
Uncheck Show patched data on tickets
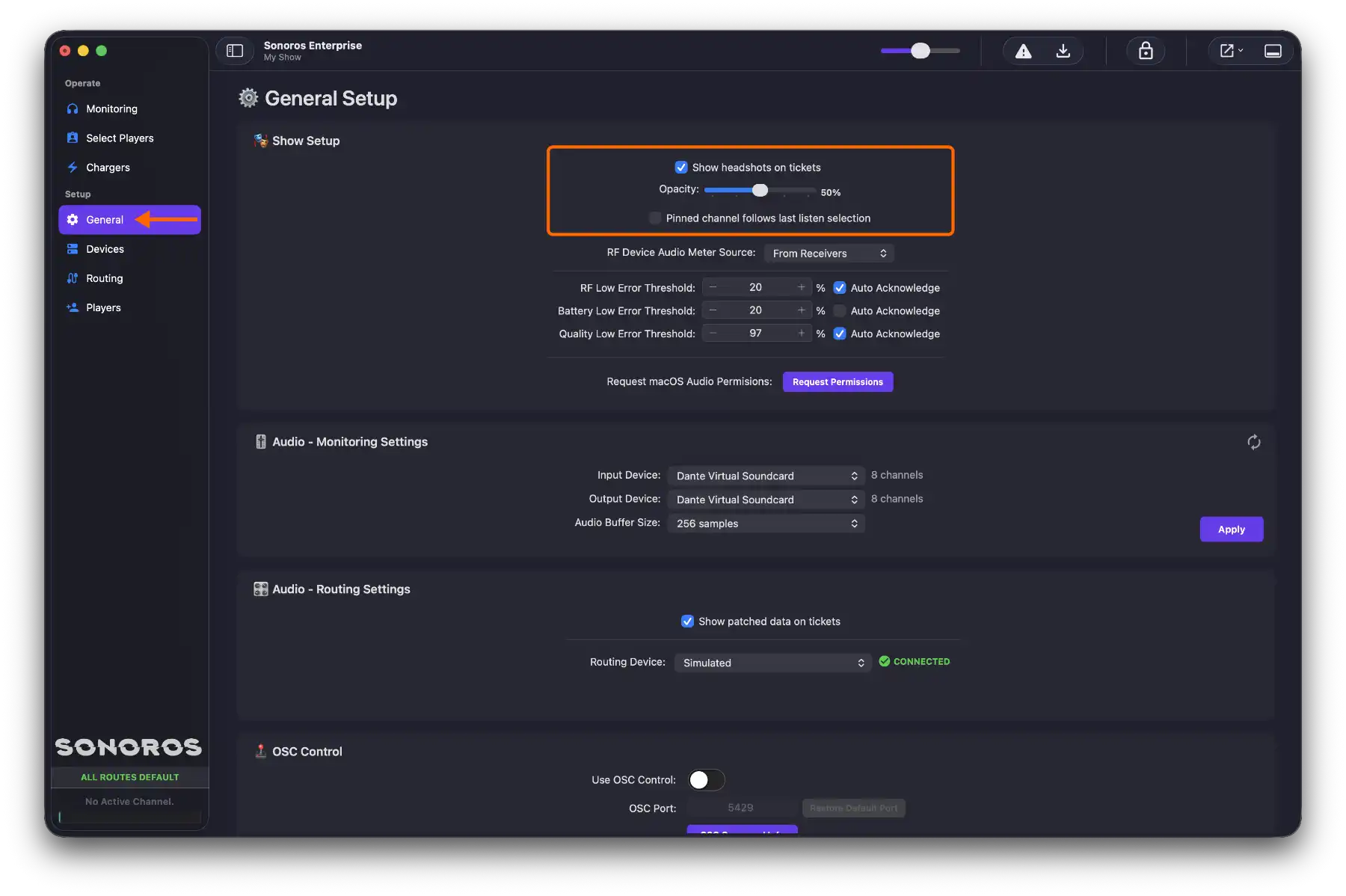pos(687,622)
